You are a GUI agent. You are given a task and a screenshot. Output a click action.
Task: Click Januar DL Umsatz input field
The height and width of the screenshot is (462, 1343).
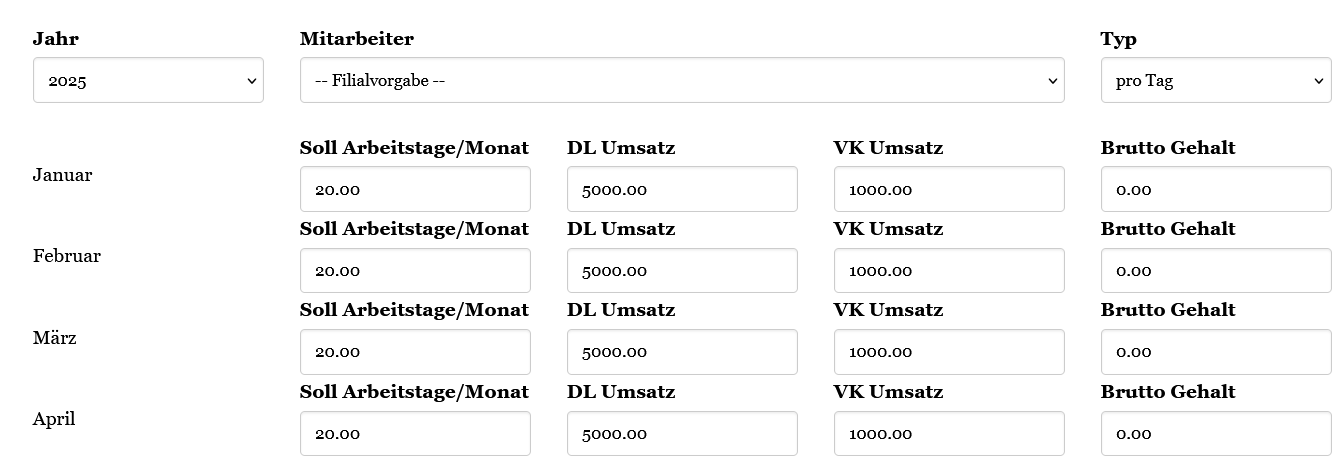click(x=682, y=189)
